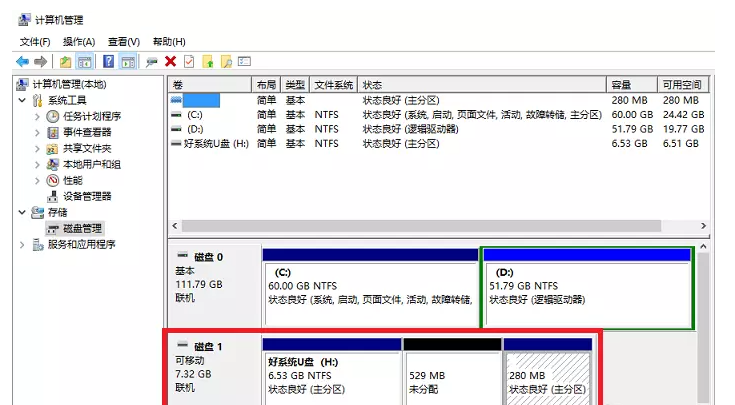The width and height of the screenshot is (735, 405).
Task: Expand the 性能 node arrow
Action: pos(37,181)
